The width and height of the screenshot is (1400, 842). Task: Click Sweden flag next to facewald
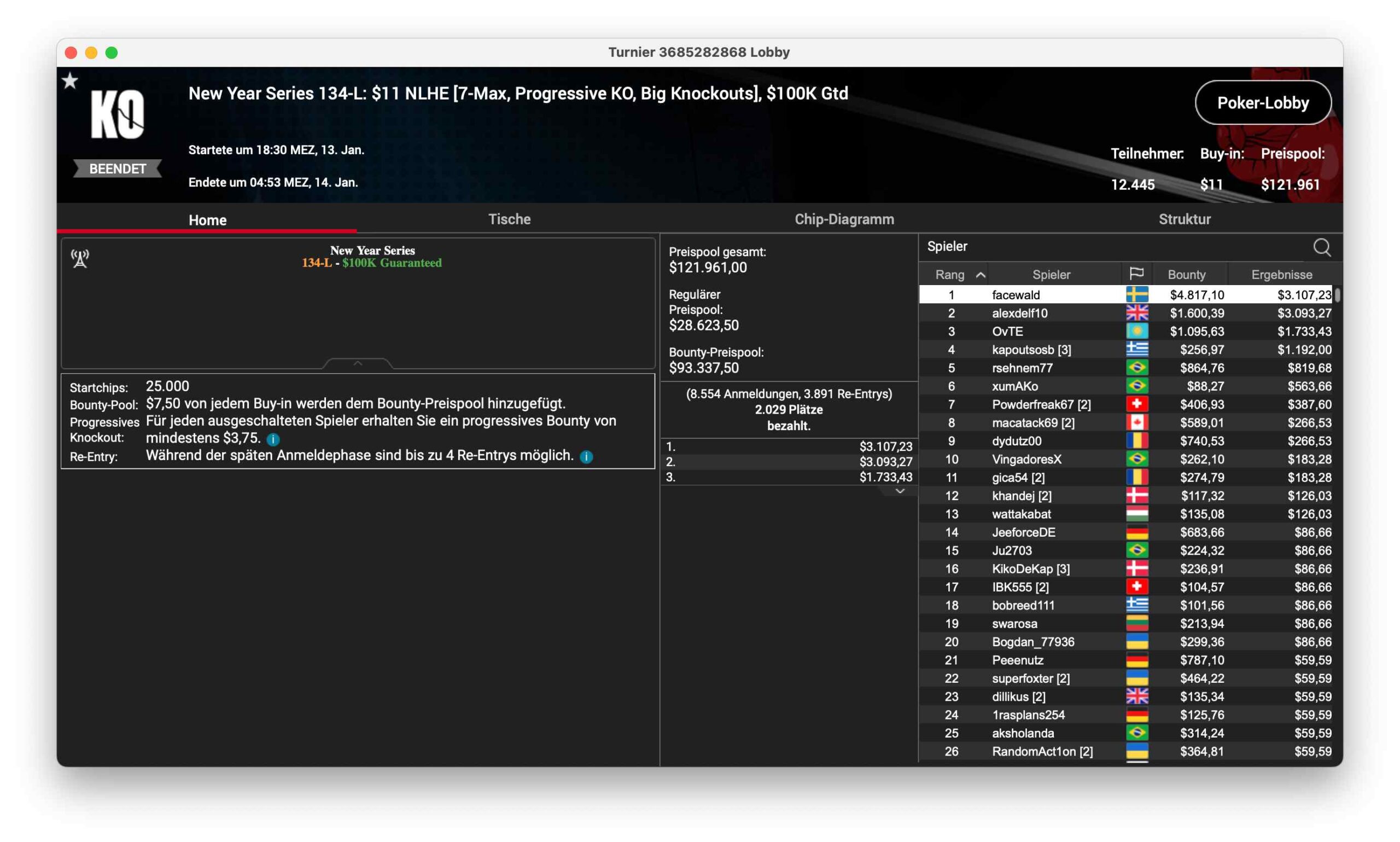coord(1136,294)
